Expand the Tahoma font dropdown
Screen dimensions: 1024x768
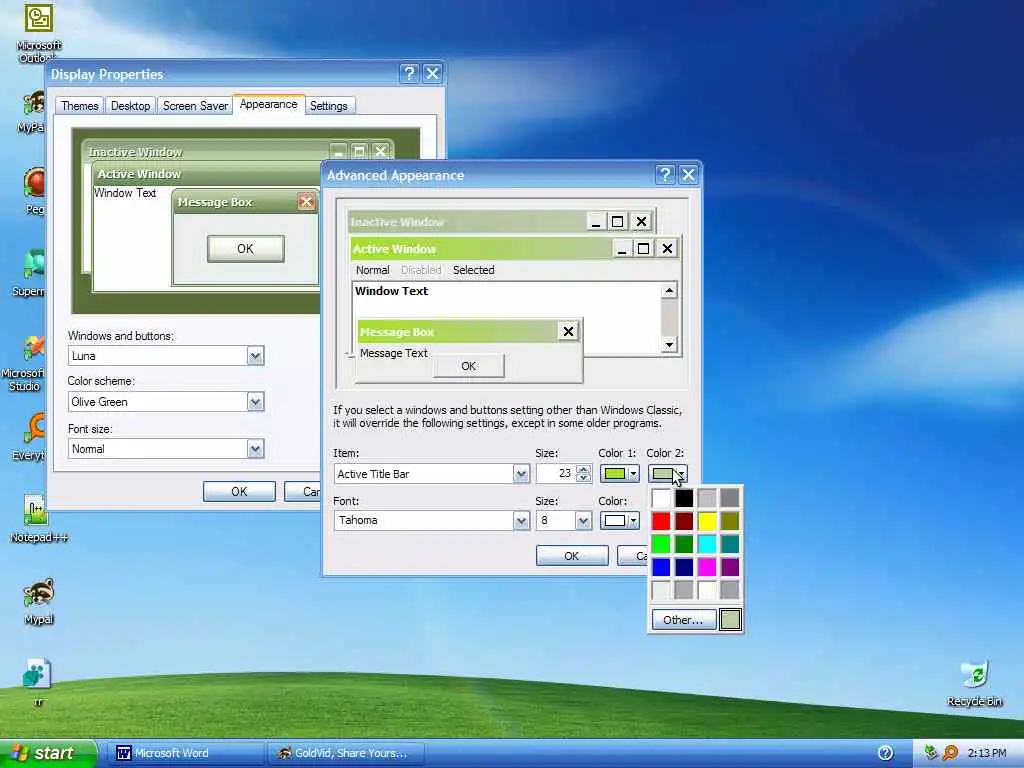[x=520, y=520]
